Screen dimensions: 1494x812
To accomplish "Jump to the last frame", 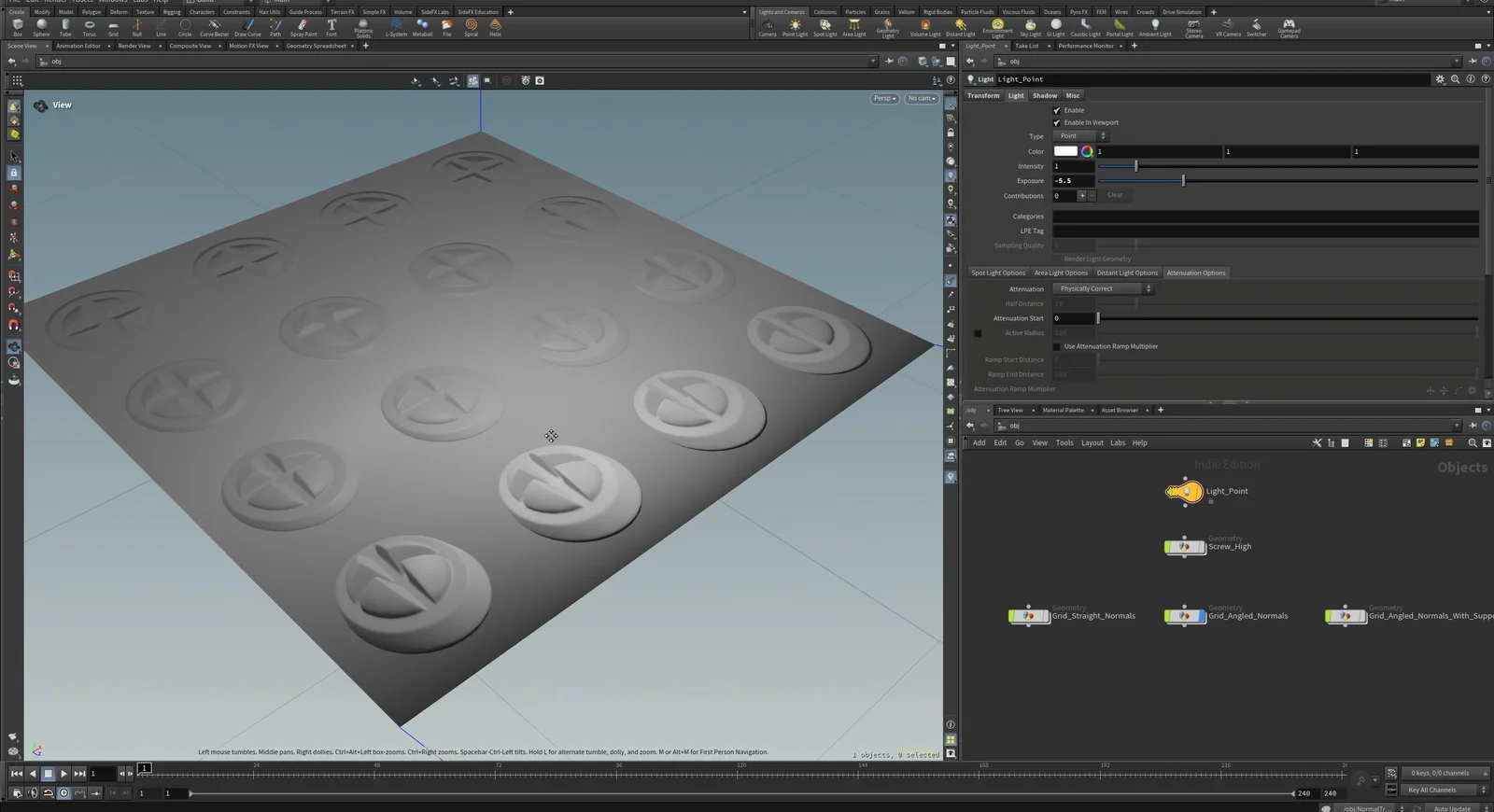I will tap(79, 774).
